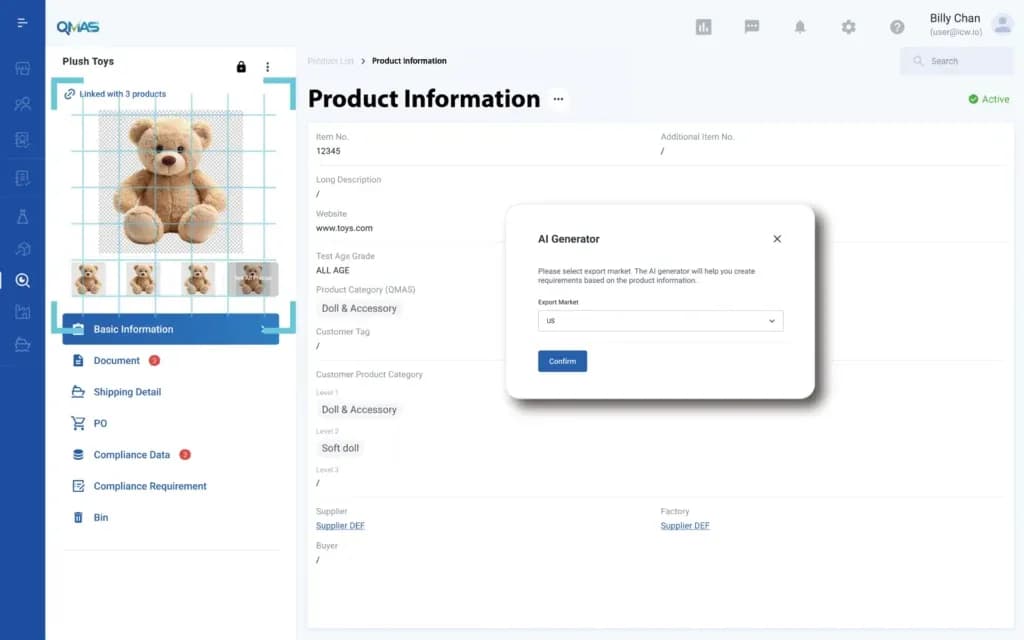Select the first teddy bear thumbnail
The height and width of the screenshot is (640, 1024).
(x=89, y=279)
